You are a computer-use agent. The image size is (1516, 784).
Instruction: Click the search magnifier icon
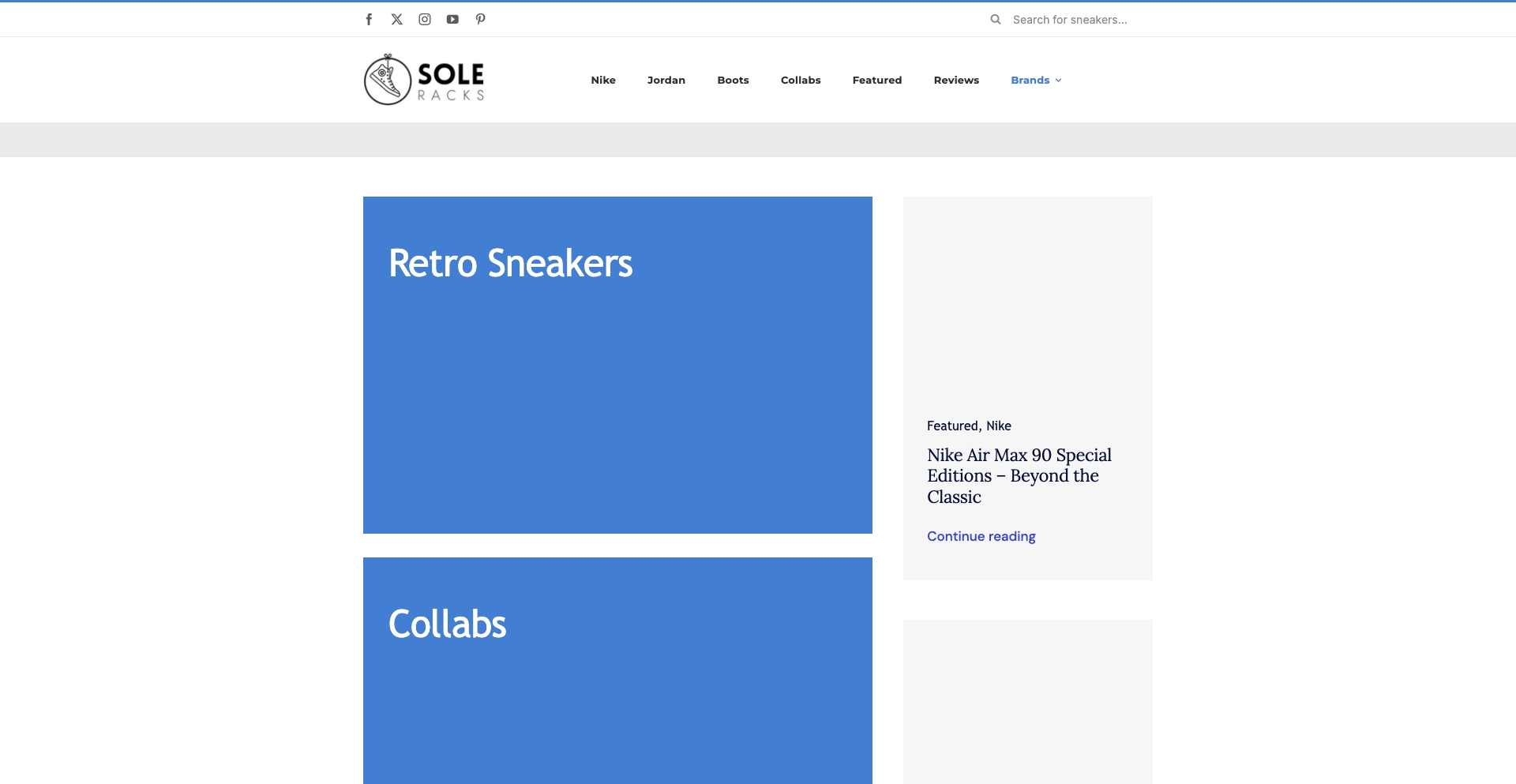click(995, 19)
